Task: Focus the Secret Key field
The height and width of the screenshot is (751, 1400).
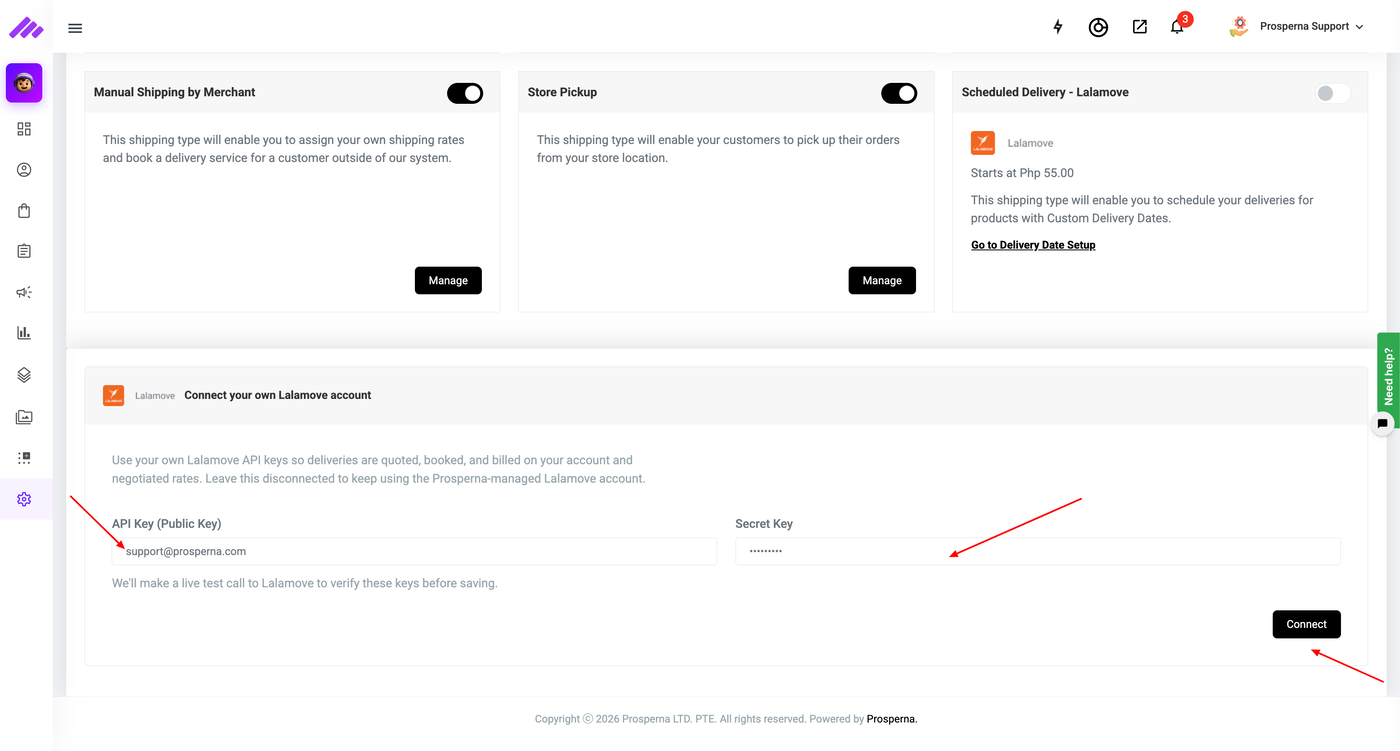Action: 1038,551
